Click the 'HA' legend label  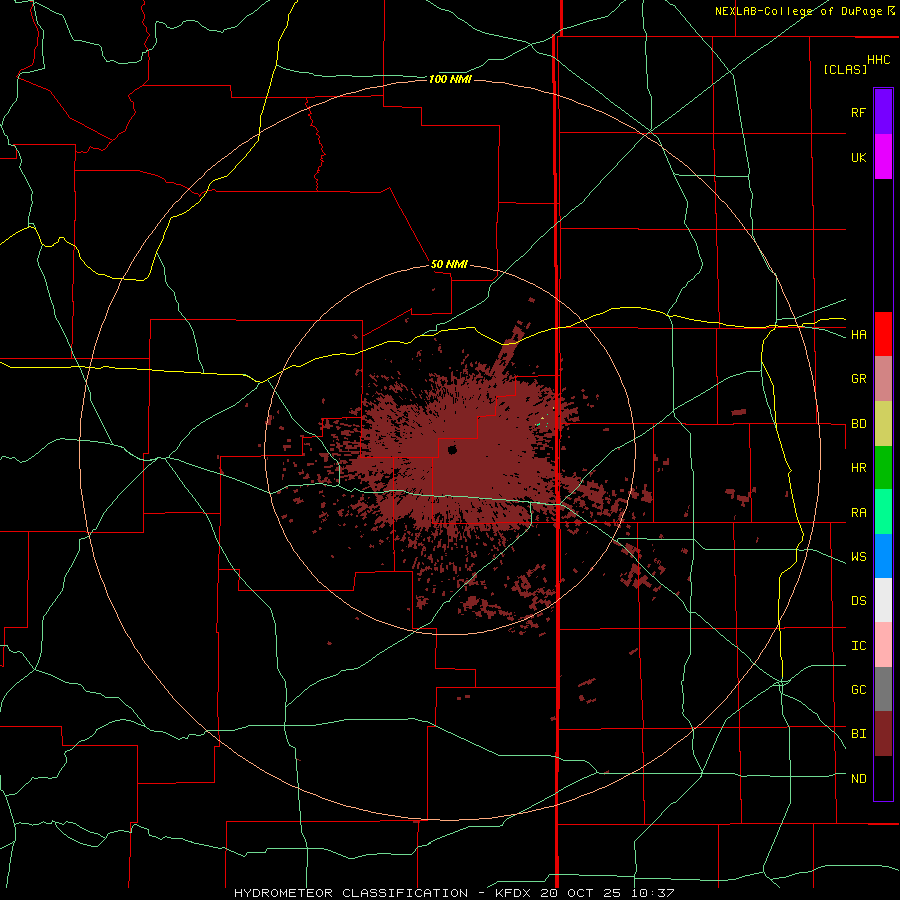[x=858, y=335]
